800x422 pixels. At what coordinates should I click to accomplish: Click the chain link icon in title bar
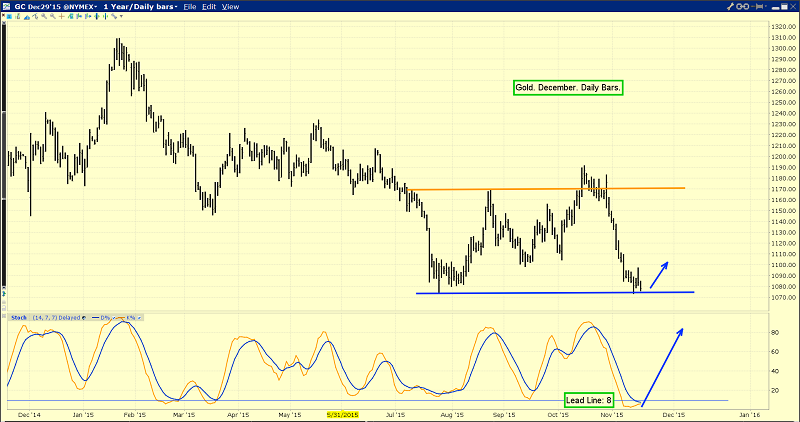point(744,6)
